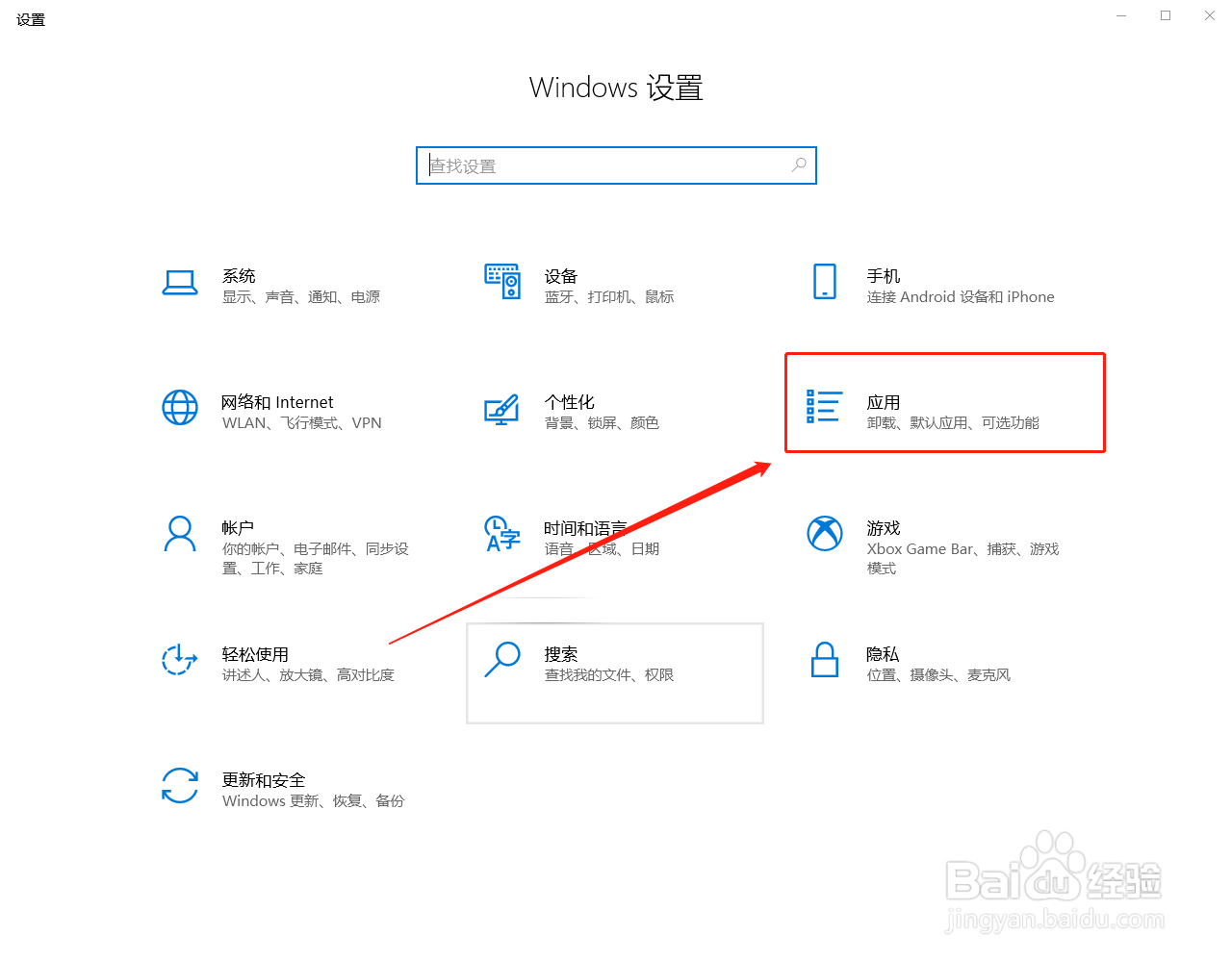This screenshot has width=1232, height=962.
Task: Minimize the Settings window
Action: (1121, 15)
